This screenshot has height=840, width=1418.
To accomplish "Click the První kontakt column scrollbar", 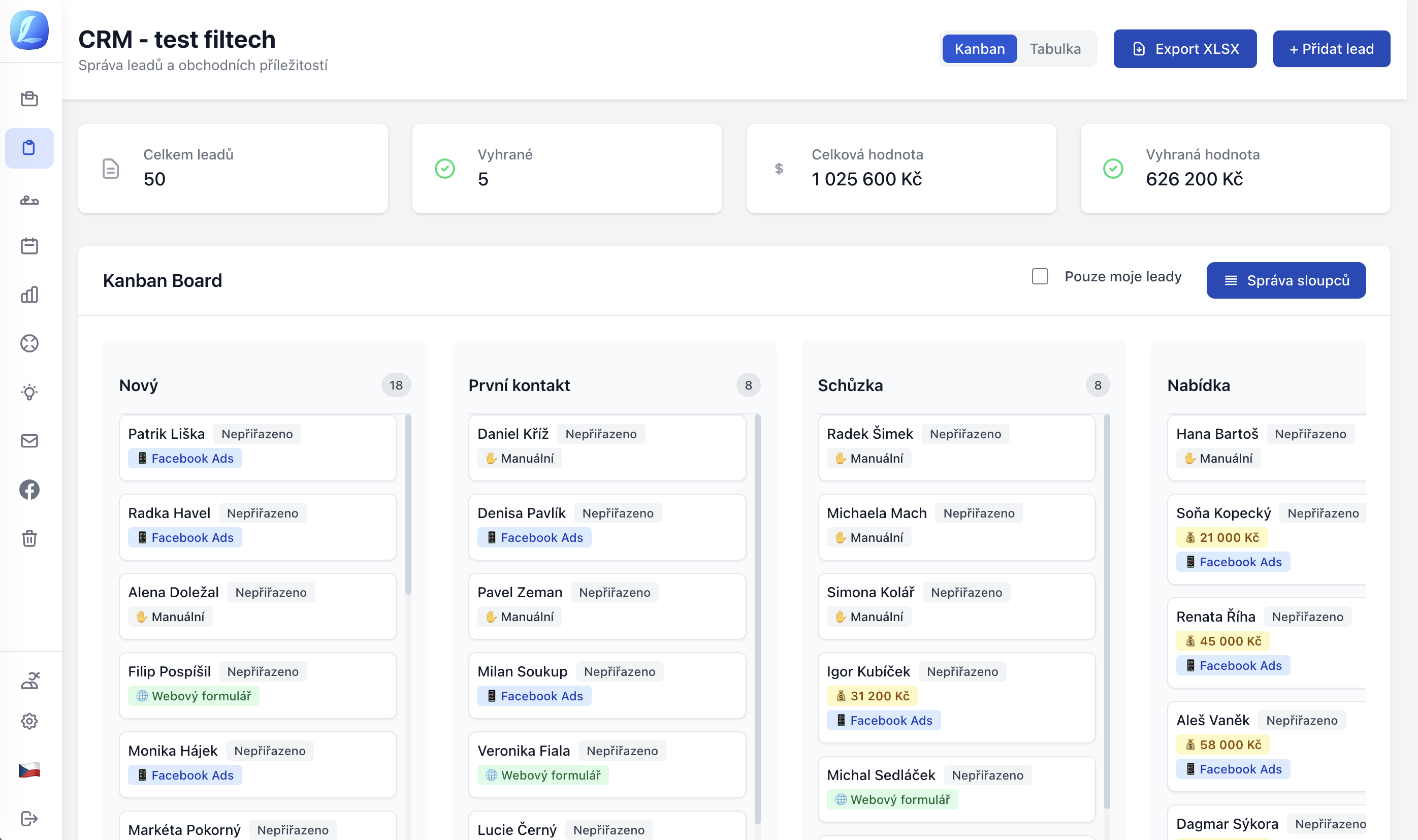I will (x=757, y=619).
